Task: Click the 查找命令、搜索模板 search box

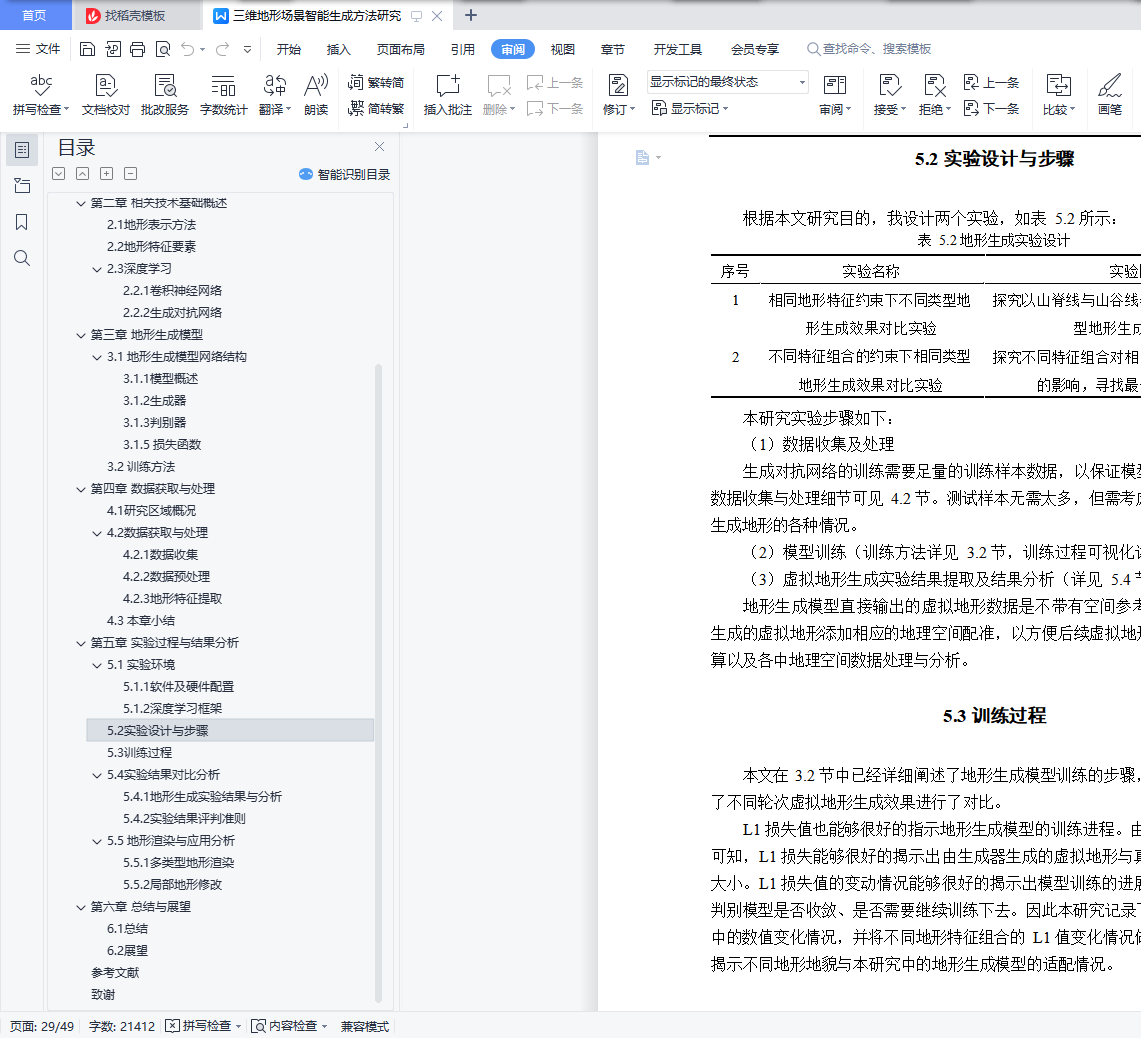Action: pos(870,49)
